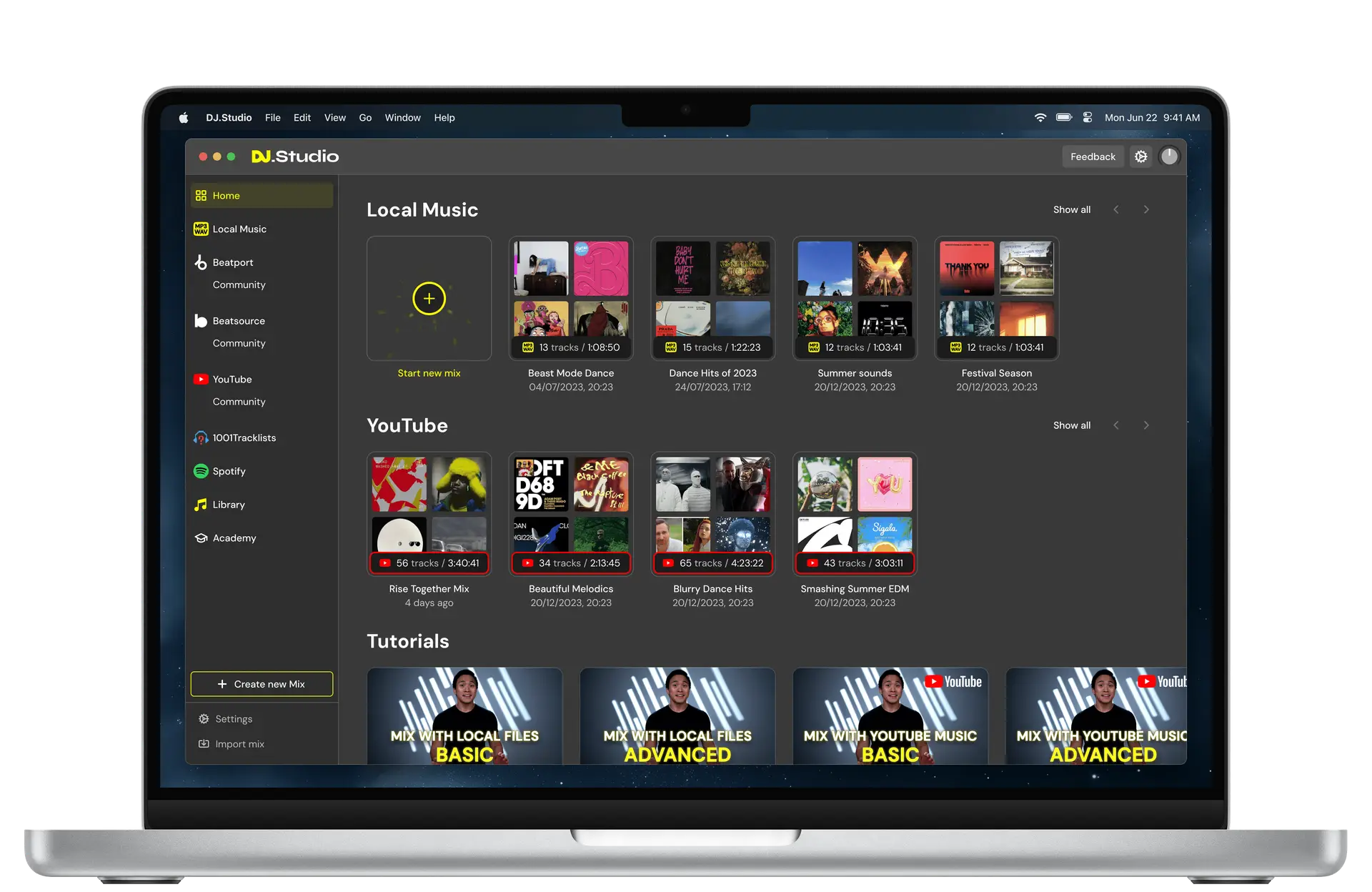
Task: Click the yellow plus circle to start mix
Action: click(x=429, y=298)
